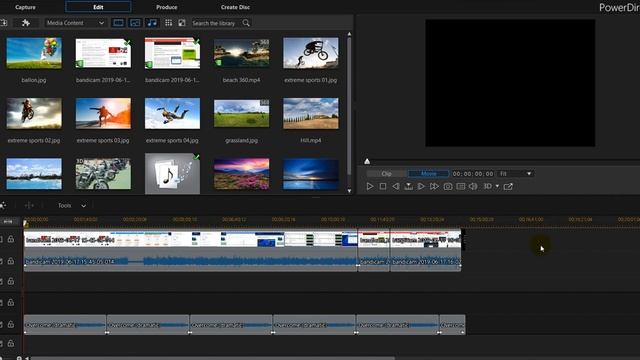
Task: Lock the music track with Overcome clips
Action: [11, 324]
